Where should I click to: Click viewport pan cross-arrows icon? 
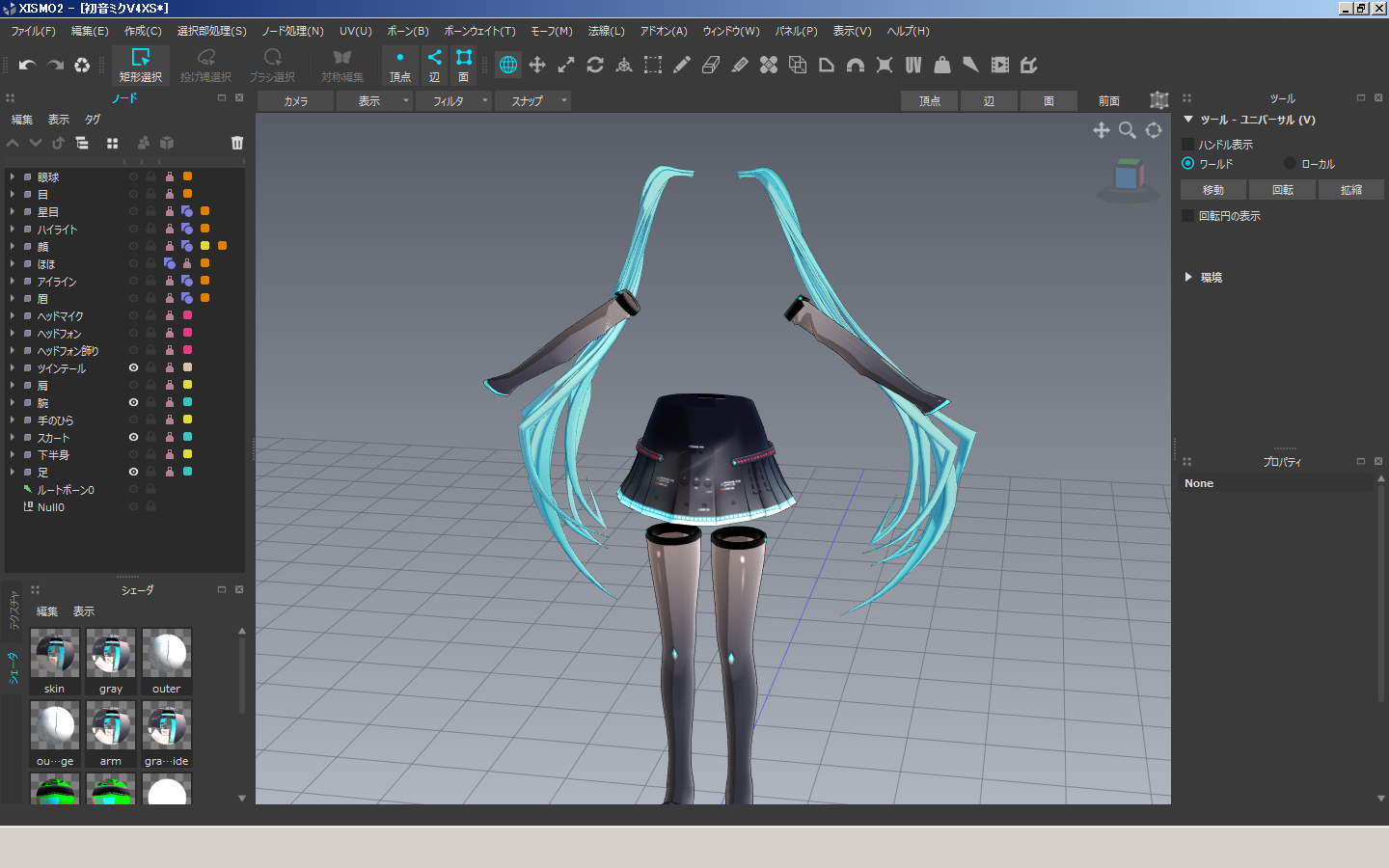(x=1101, y=130)
